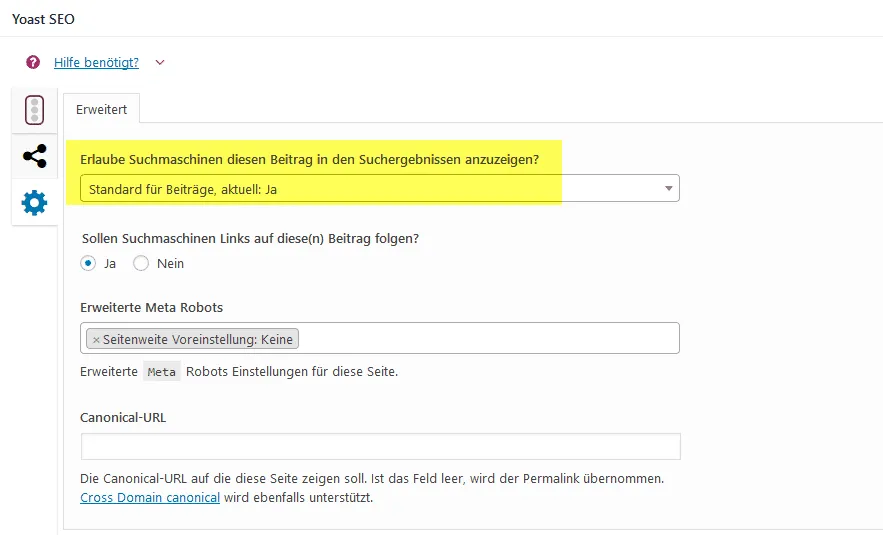The width and height of the screenshot is (883, 535).
Task: Click the 'Yoast SEO' panel heading
Action: [x=43, y=19]
